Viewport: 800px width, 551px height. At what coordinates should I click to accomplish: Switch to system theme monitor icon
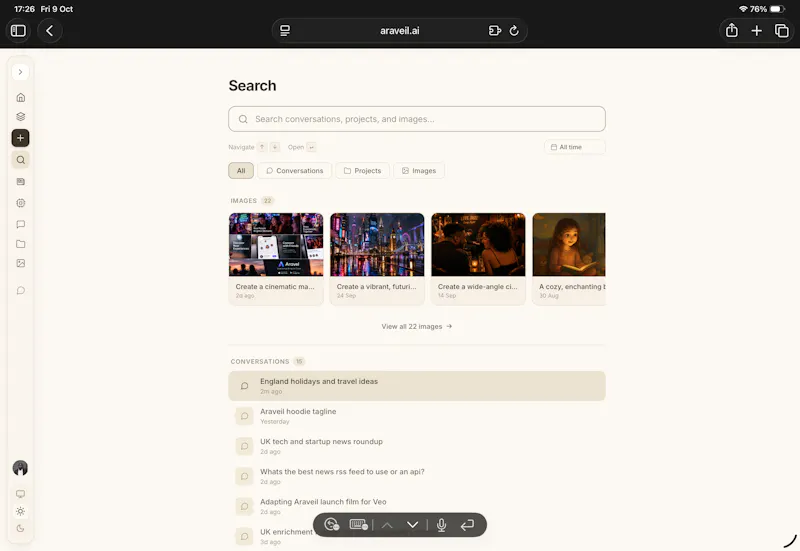pos(20,494)
